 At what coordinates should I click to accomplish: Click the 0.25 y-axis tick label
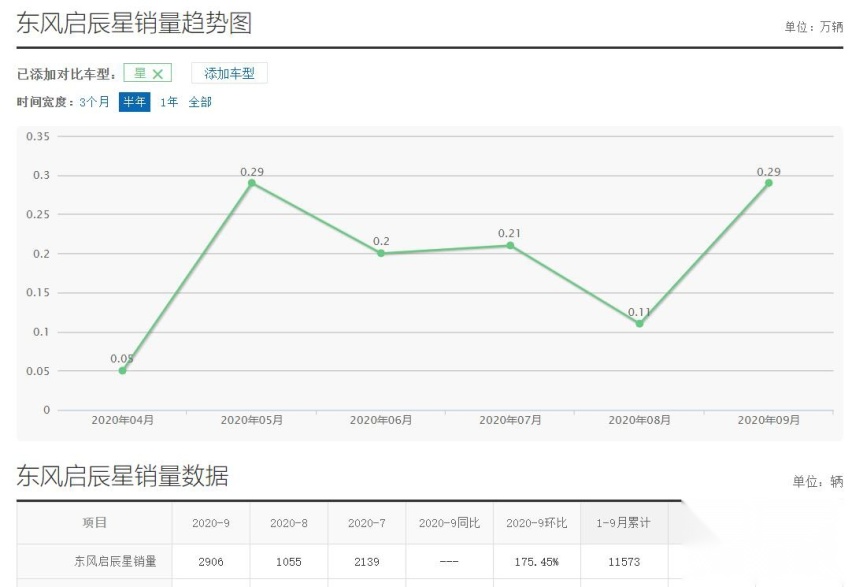coord(38,215)
